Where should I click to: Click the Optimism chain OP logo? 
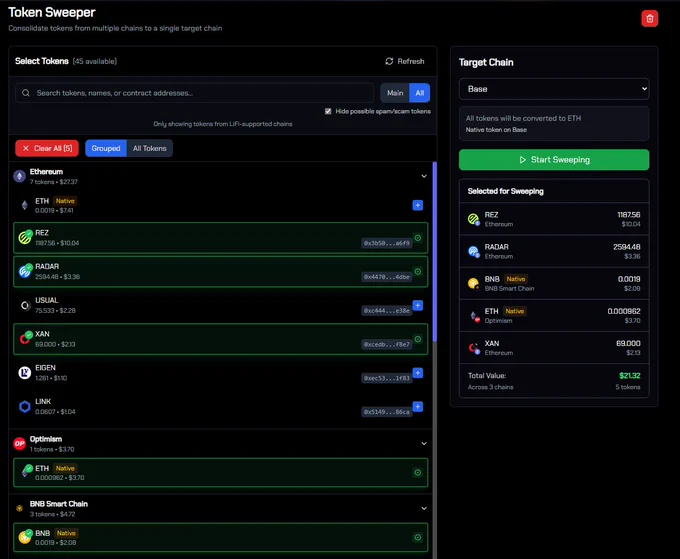(x=20, y=444)
